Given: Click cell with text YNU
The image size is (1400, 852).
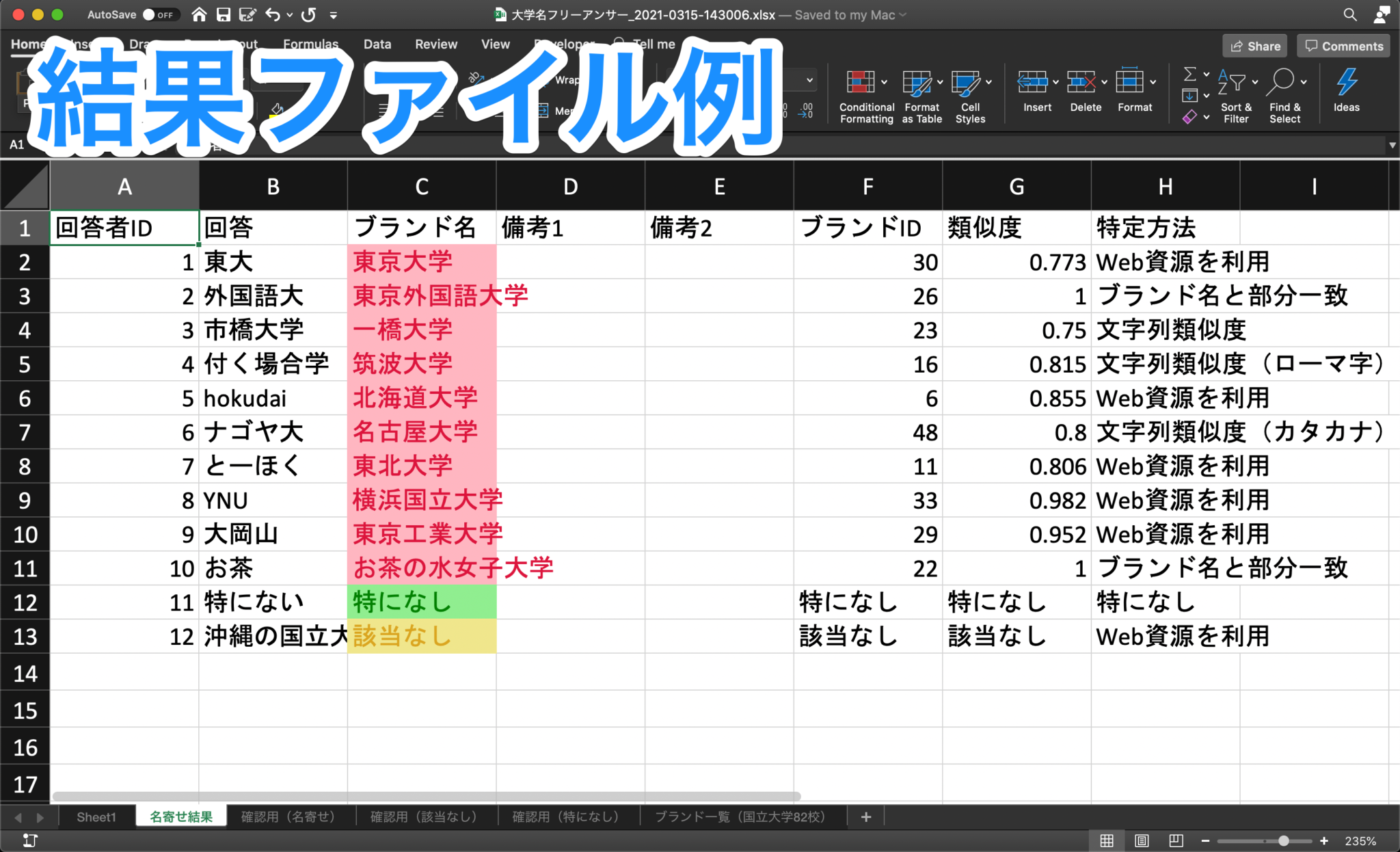Looking at the screenshot, I should click(273, 501).
